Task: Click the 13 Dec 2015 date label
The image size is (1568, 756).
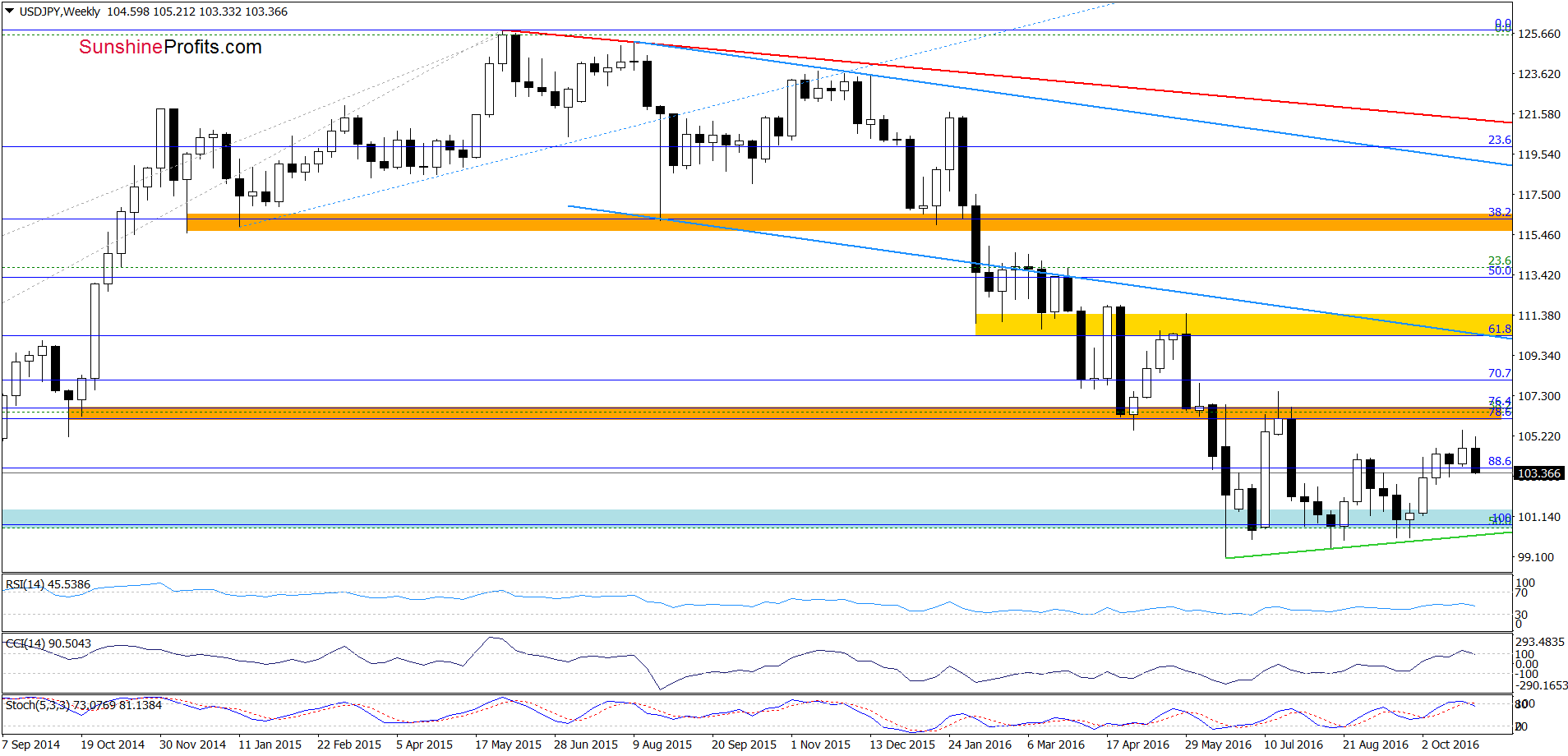Action: (x=902, y=744)
